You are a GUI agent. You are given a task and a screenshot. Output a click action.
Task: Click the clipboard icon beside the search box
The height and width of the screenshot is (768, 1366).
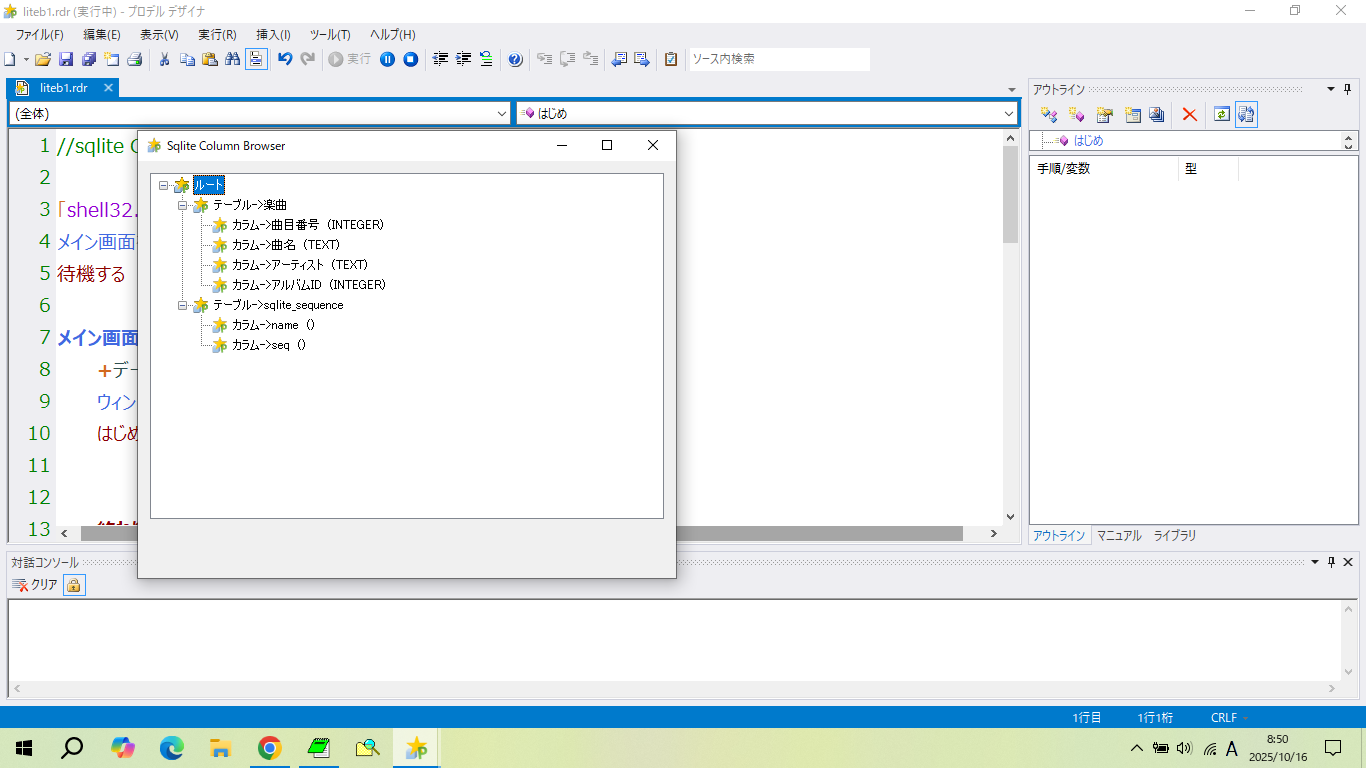(x=671, y=59)
